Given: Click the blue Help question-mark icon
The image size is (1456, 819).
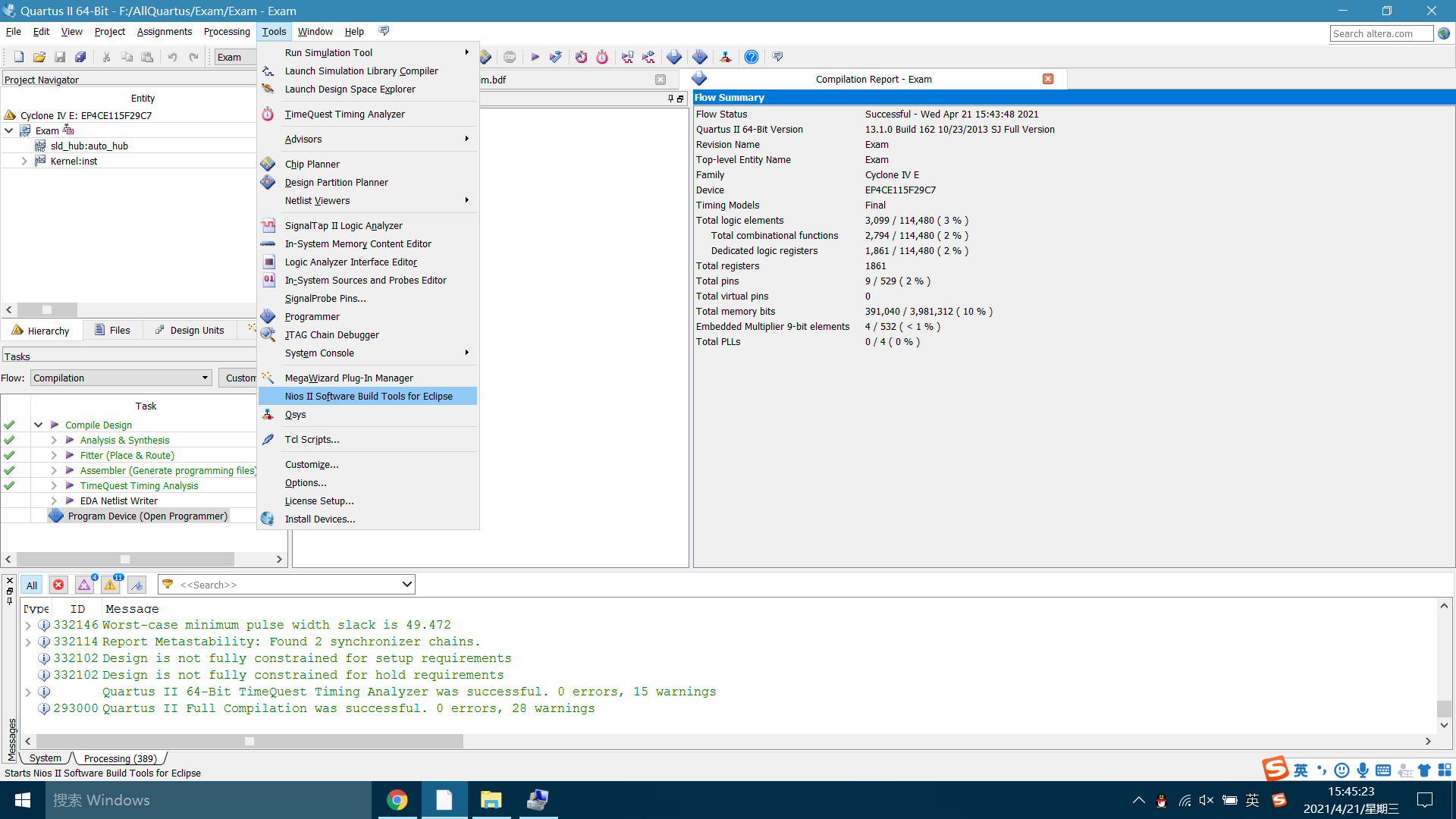Looking at the screenshot, I should click(x=752, y=57).
